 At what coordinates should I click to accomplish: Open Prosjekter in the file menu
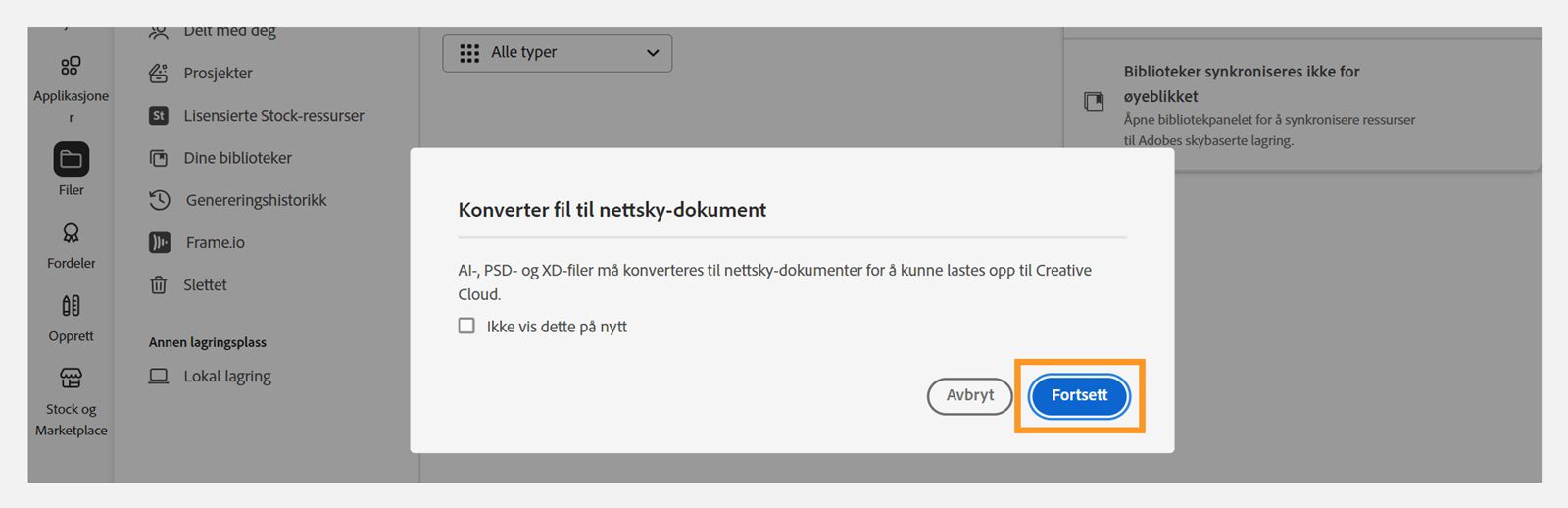(218, 73)
